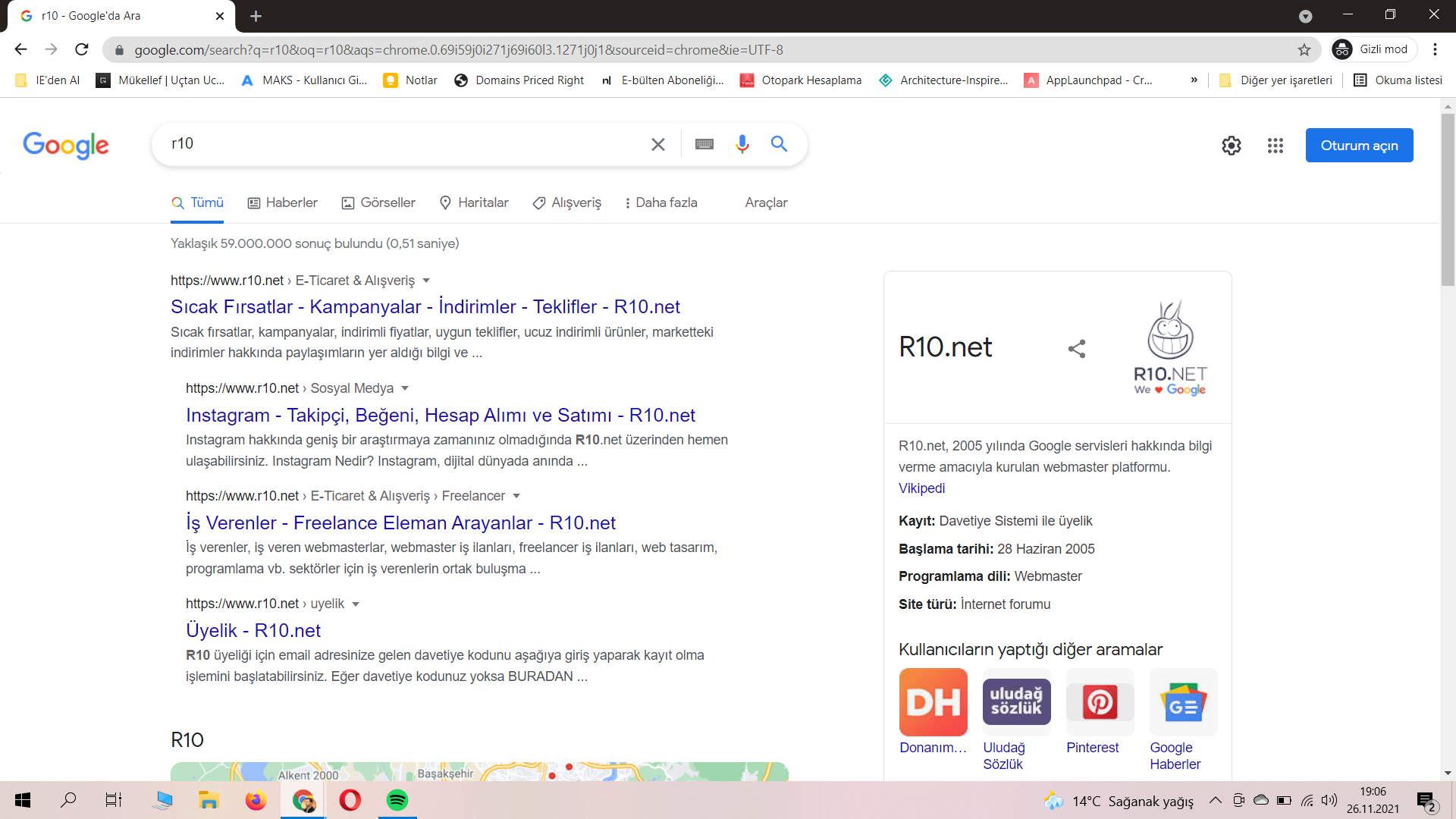Open the Üyelik - R10.net result
Screen dimensions: 1456x819
click(x=253, y=631)
